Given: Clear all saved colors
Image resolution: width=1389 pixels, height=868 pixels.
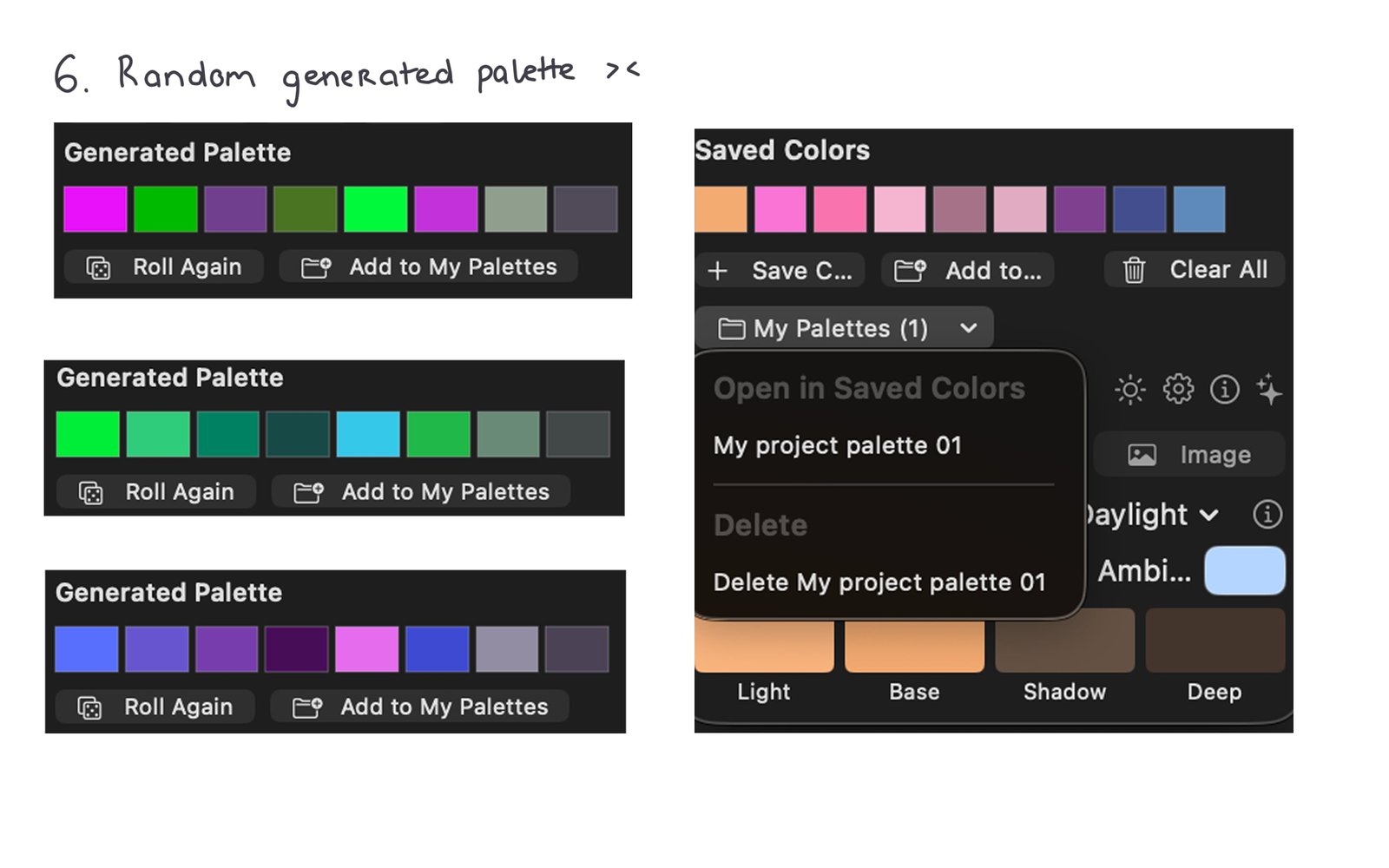Looking at the screenshot, I should (1195, 270).
